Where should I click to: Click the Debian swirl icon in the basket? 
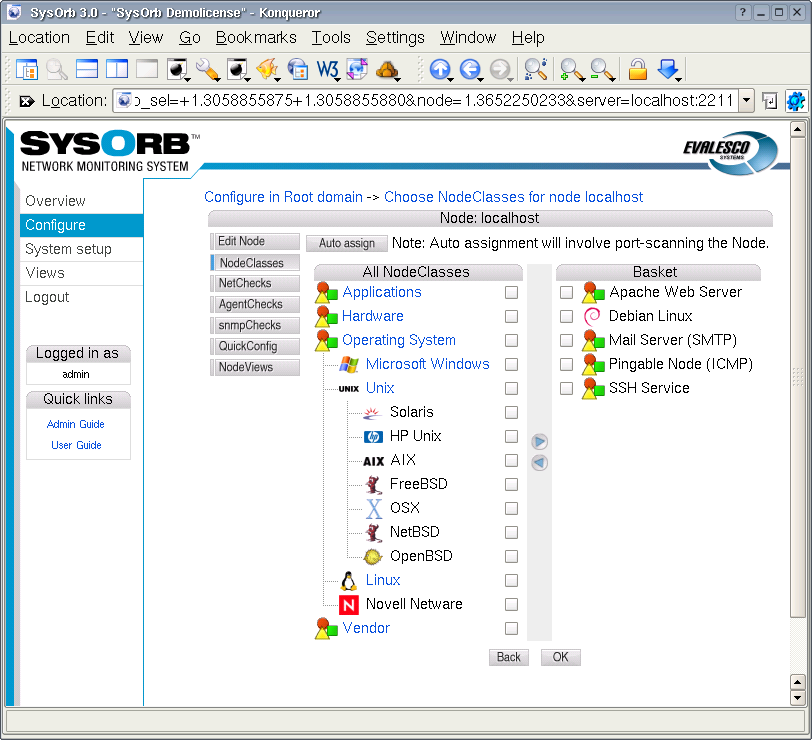pyautogui.click(x=592, y=316)
